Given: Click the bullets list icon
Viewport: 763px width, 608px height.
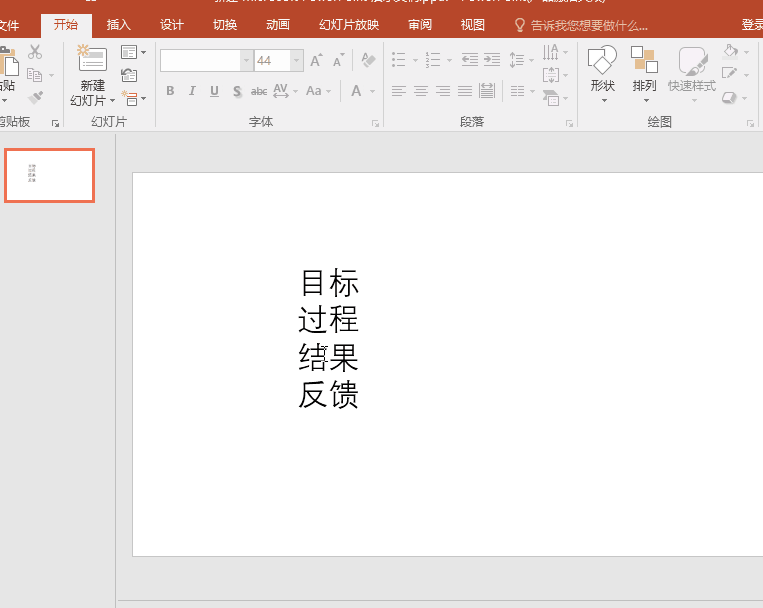Looking at the screenshot, I should point(399,60).
